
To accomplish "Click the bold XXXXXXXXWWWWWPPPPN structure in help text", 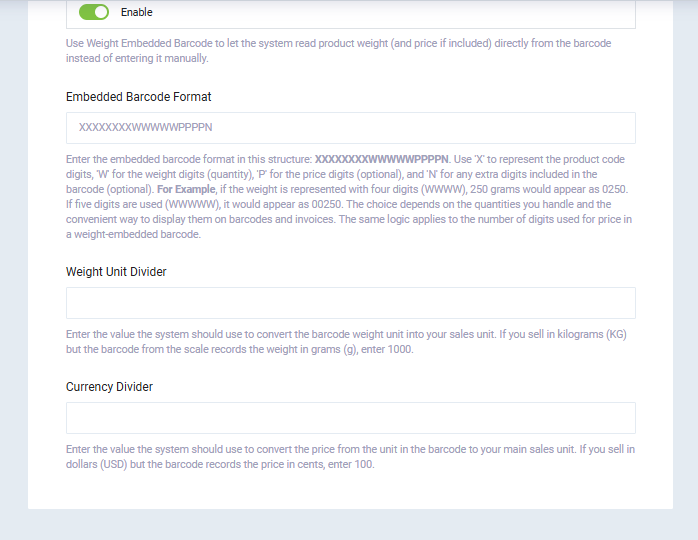I will (x=381, y=159).
